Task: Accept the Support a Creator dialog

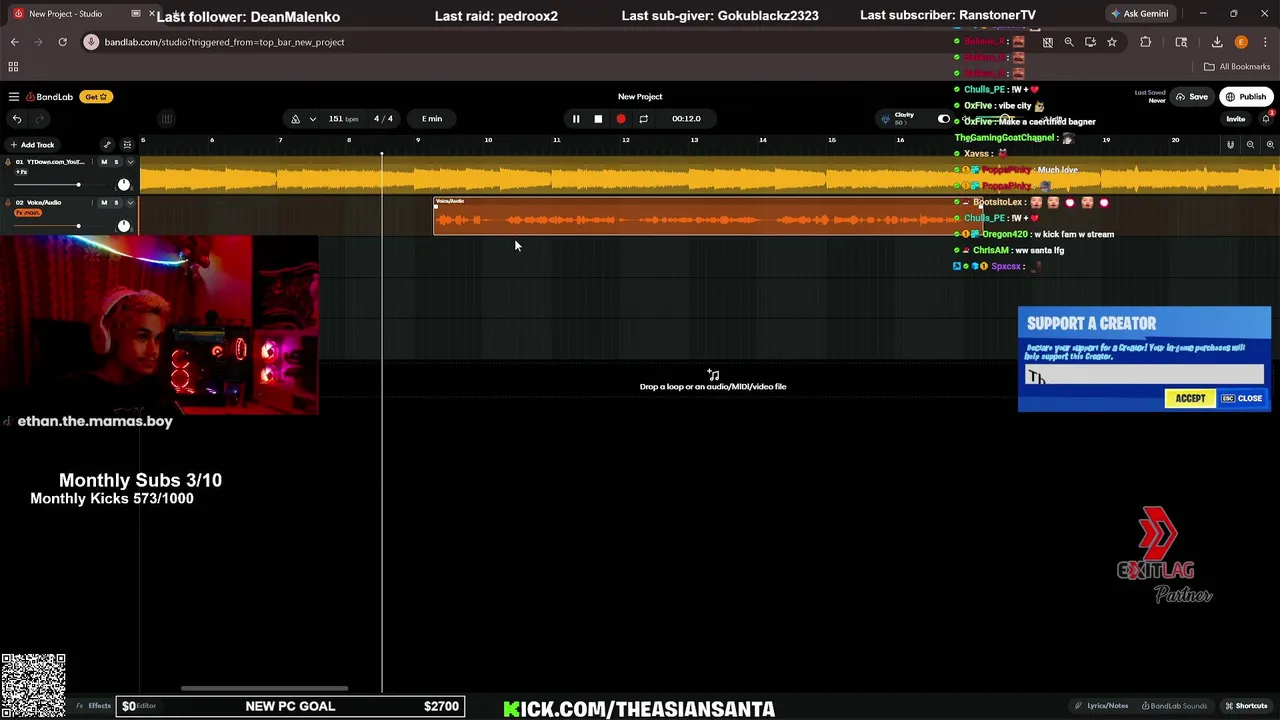Action: (1190, 399)
